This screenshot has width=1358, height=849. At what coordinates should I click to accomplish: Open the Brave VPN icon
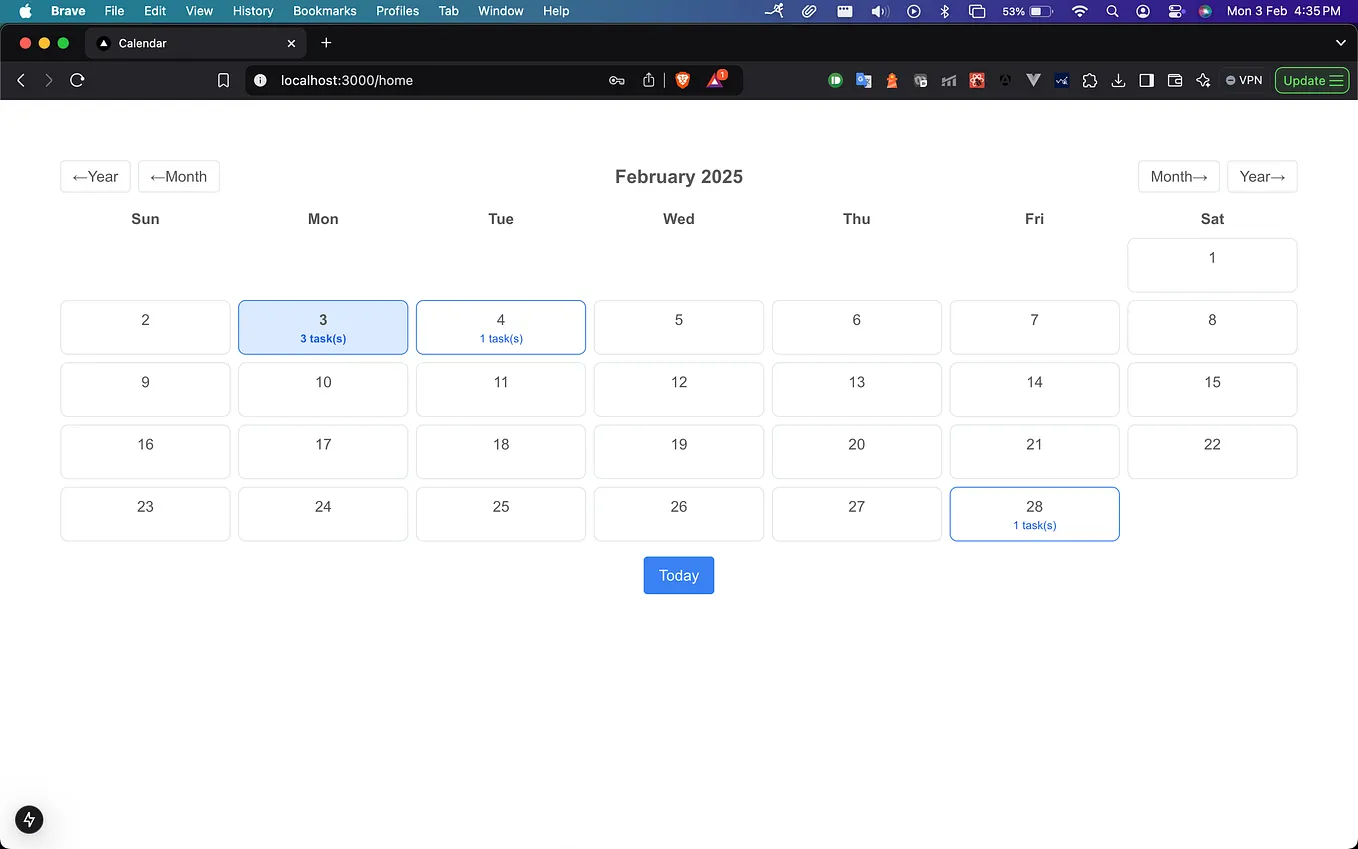(x=1244, y=80)
